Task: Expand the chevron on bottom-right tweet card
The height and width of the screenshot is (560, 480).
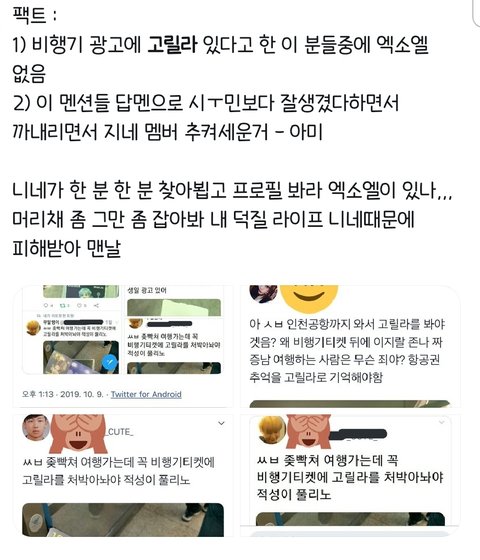Action: [x=442, y=422]
